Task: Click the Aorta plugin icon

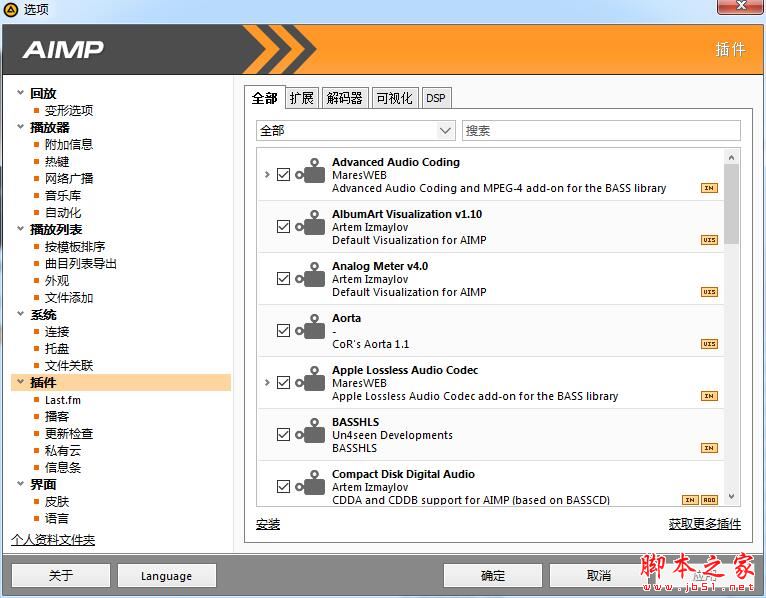Action: tap(310, 327)
